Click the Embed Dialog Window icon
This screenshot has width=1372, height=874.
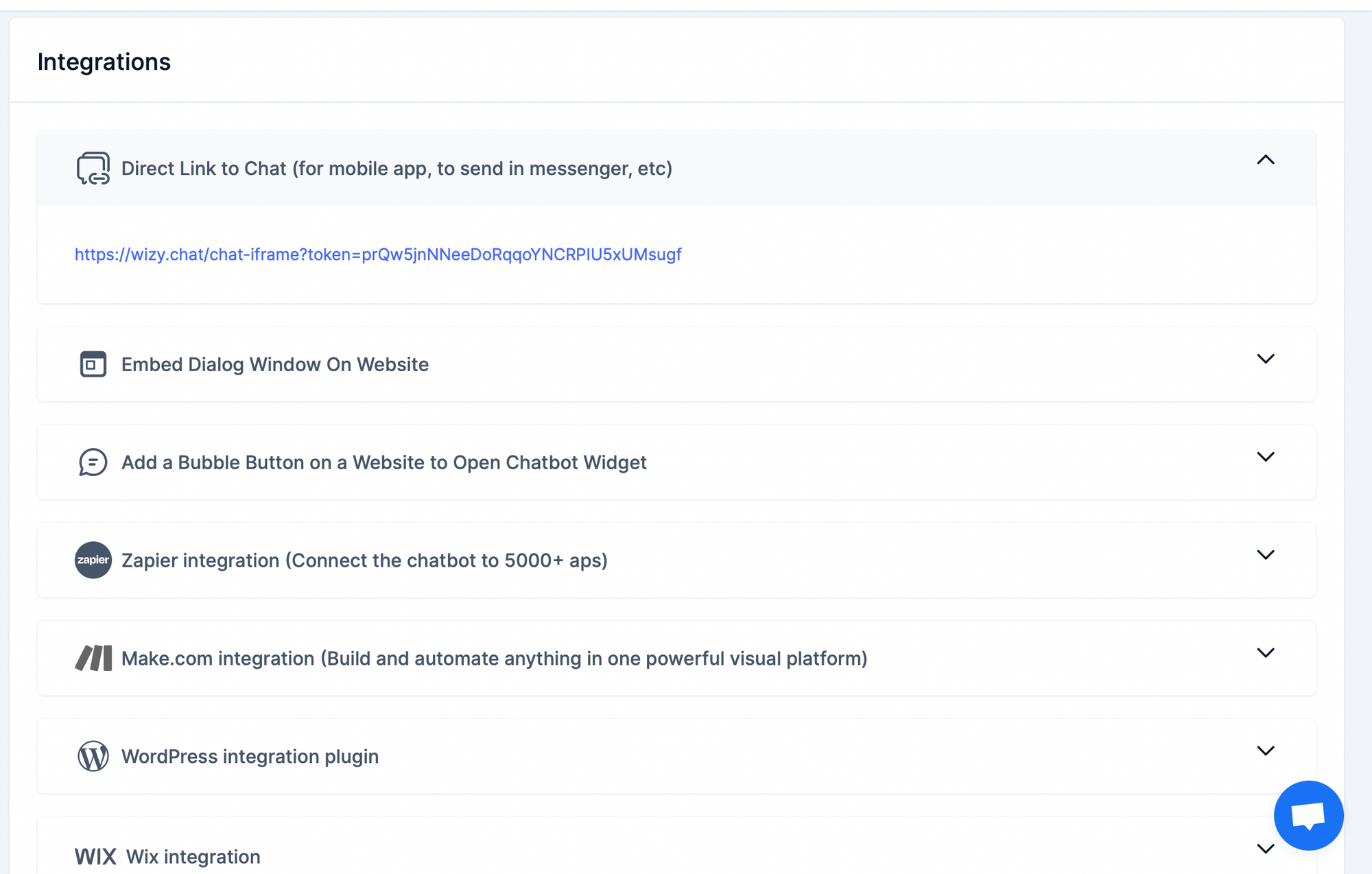[x=93, y=364]
